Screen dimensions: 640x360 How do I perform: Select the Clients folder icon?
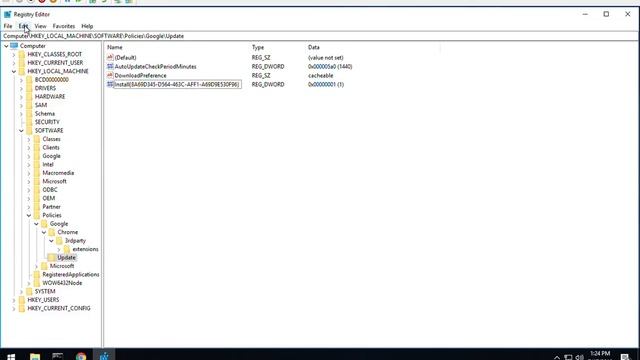pos(37,147)
